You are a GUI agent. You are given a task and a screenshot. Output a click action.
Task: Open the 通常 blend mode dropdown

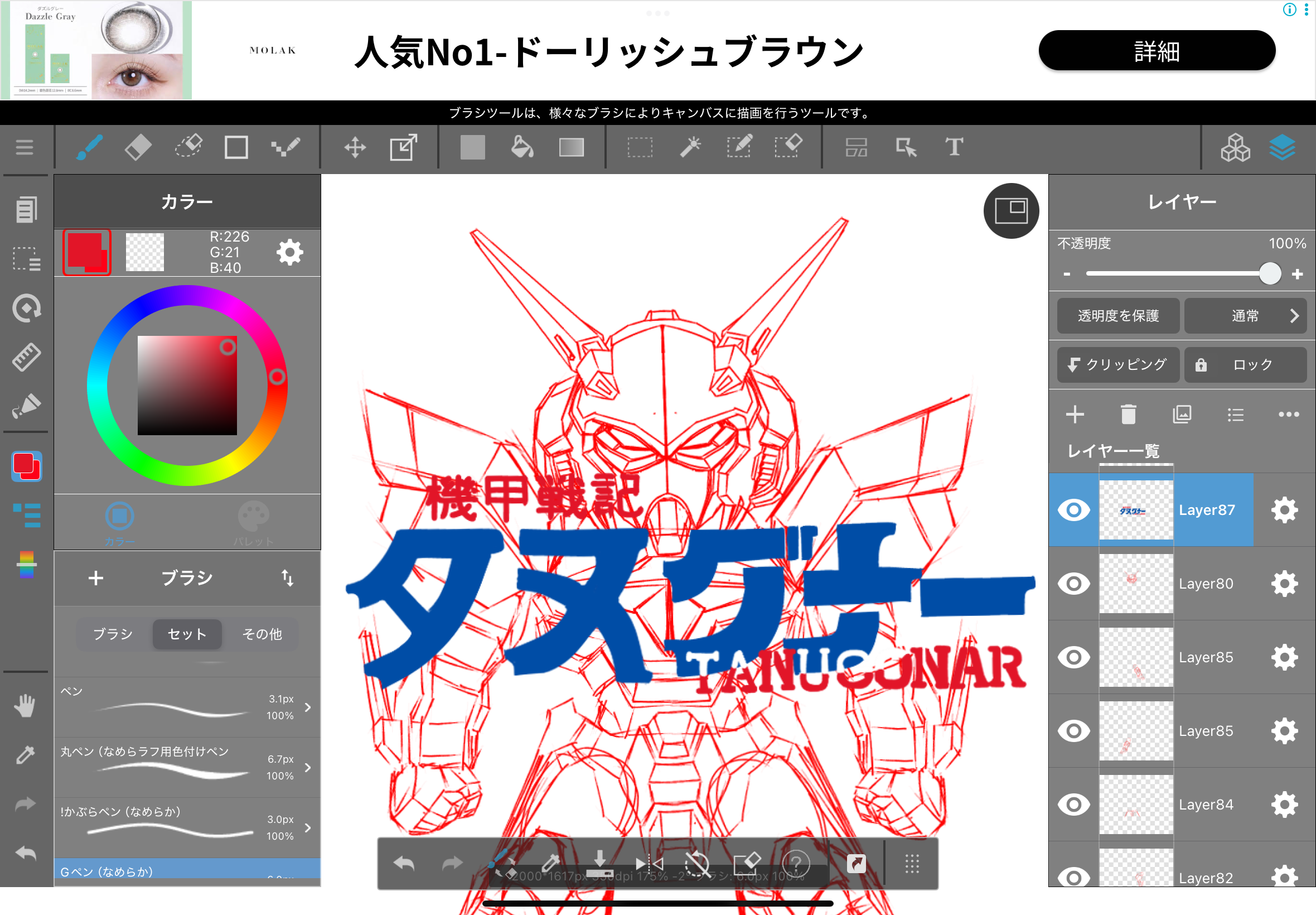point(1245,316)
